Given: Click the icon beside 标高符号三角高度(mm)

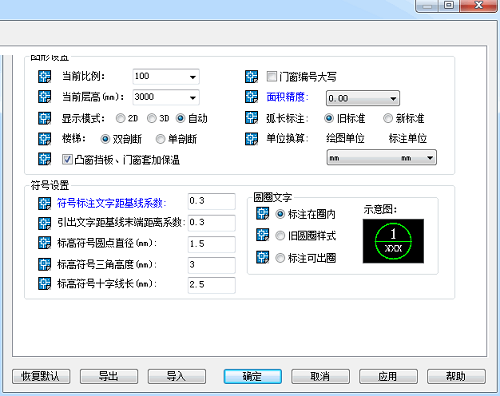Looking at the screenshot, I should (x=44, y=264).
